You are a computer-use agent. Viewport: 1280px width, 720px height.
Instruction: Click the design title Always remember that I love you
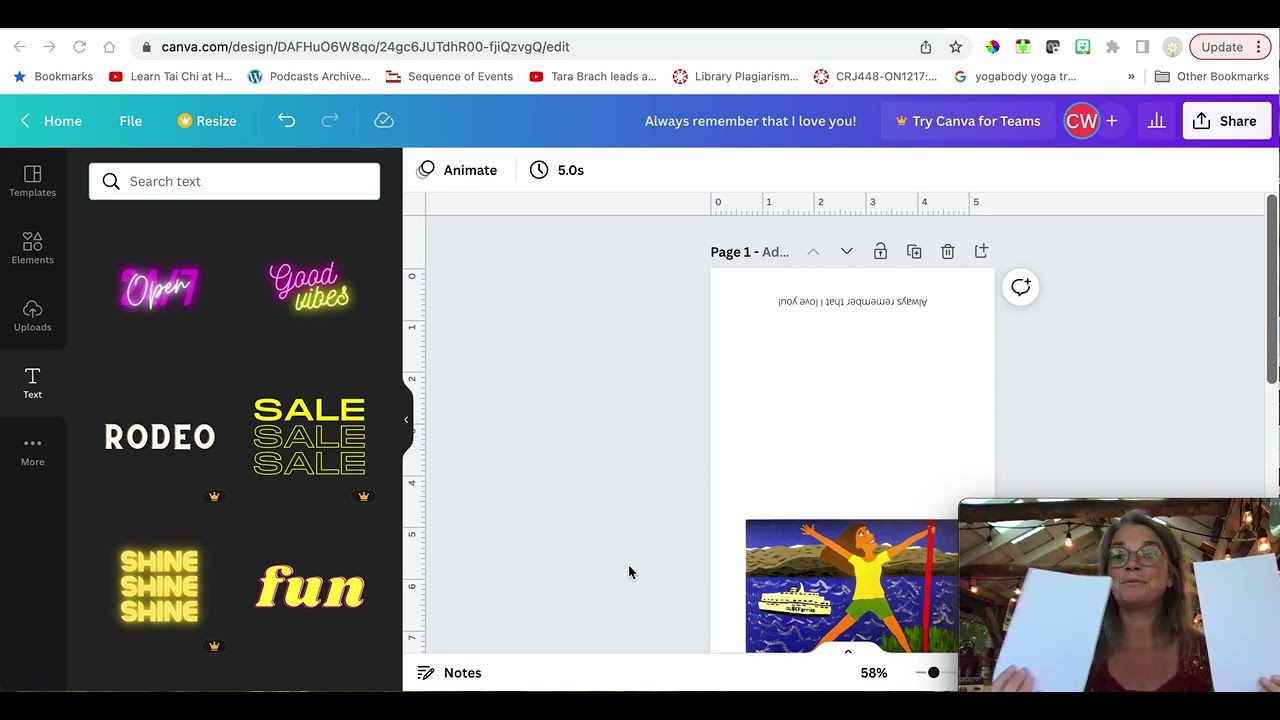click(750, 121)
